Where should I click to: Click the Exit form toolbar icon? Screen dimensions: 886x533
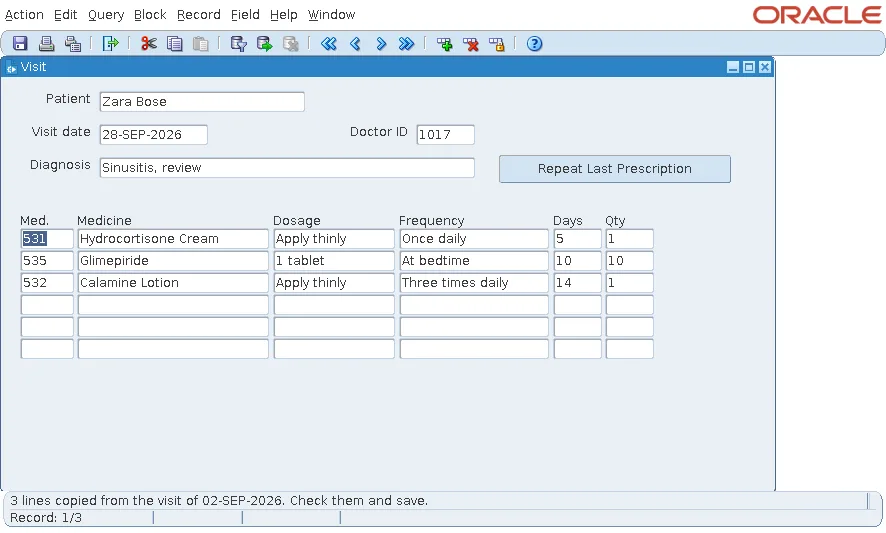pos(110,44)
